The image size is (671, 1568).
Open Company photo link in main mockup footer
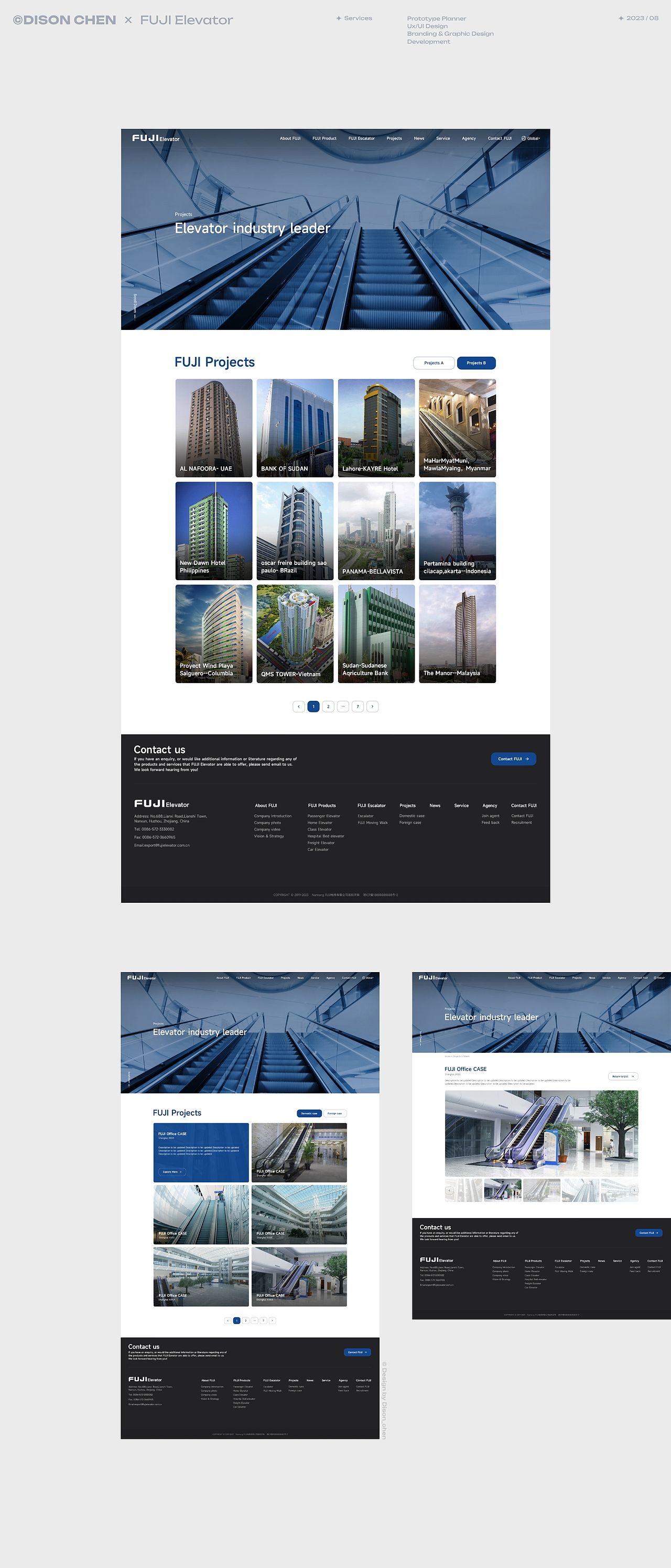tap(268, 823)
